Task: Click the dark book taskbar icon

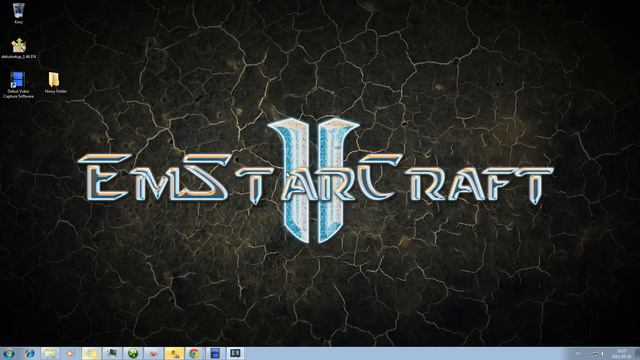Action: click(236, 353)
